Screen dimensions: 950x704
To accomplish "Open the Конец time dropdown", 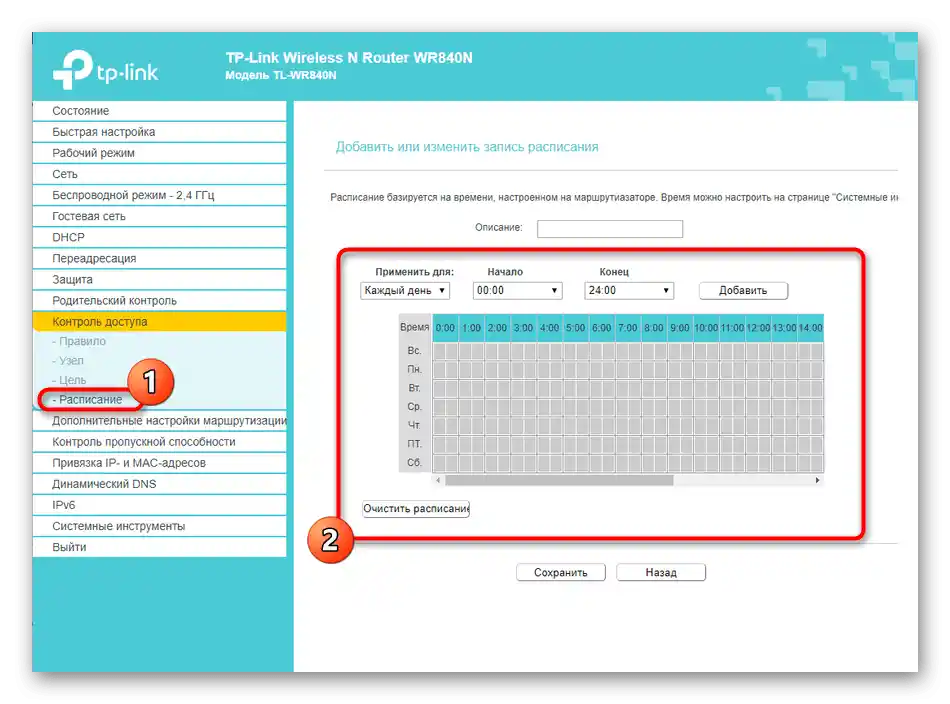I will [629, 291].
